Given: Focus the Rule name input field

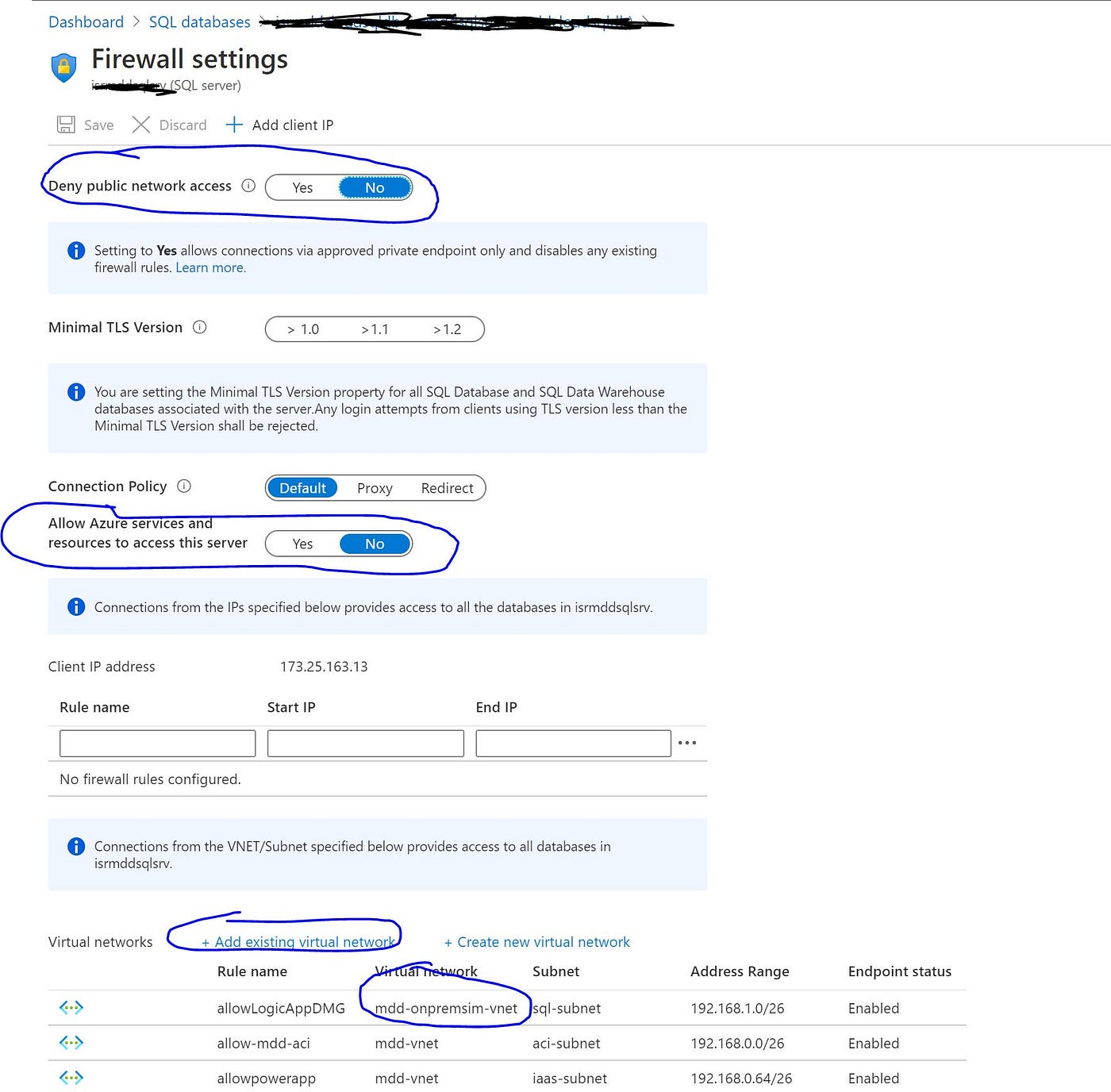Looking at the screenshot, I should (157, 743).
